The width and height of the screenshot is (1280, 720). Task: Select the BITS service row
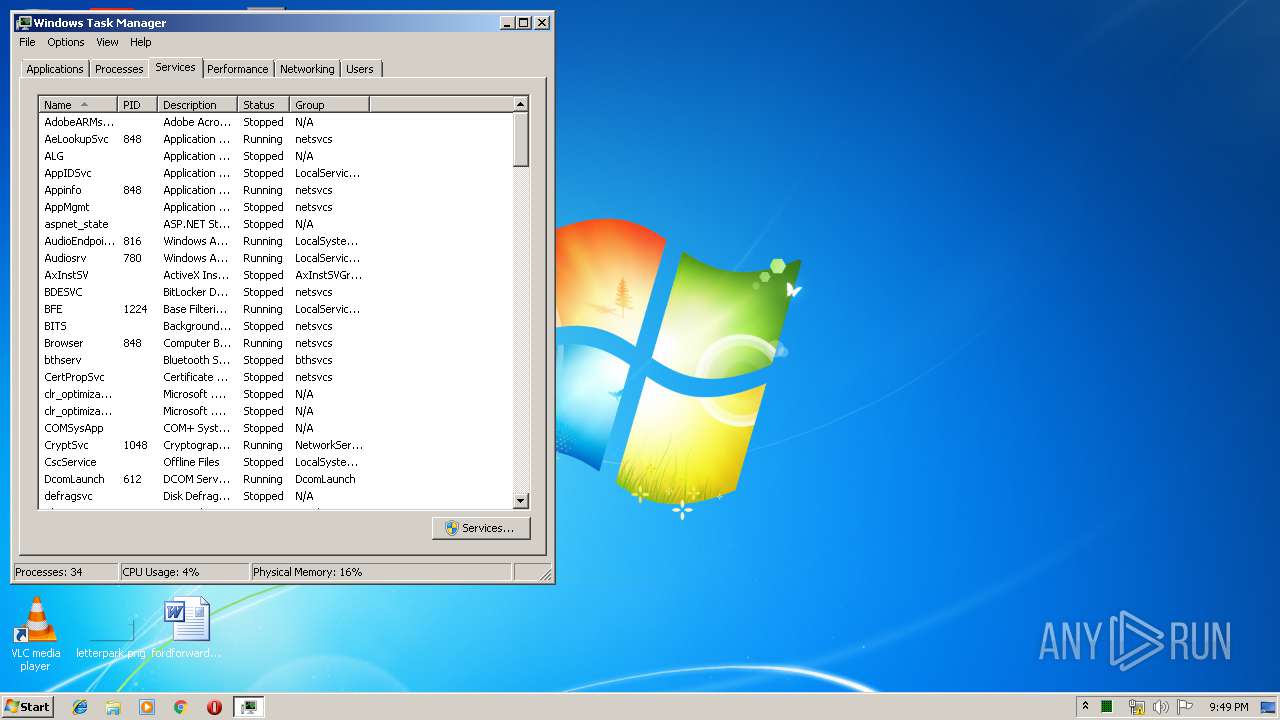(275, 326)
